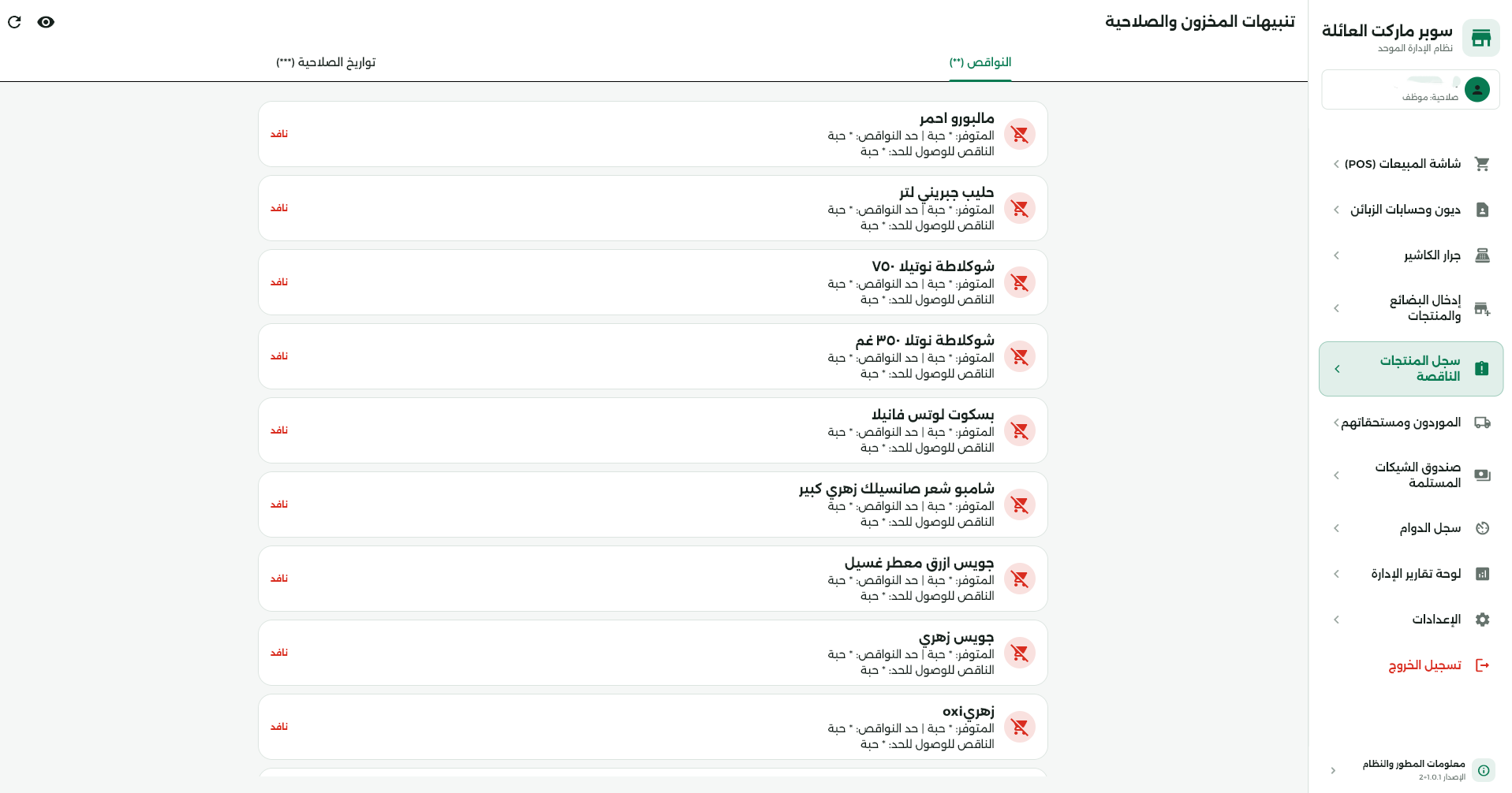Viewport: 1512px width, 793px height.
Task: Open ديون وحسابات الزبائن menu item
Action: point(1410,210)
